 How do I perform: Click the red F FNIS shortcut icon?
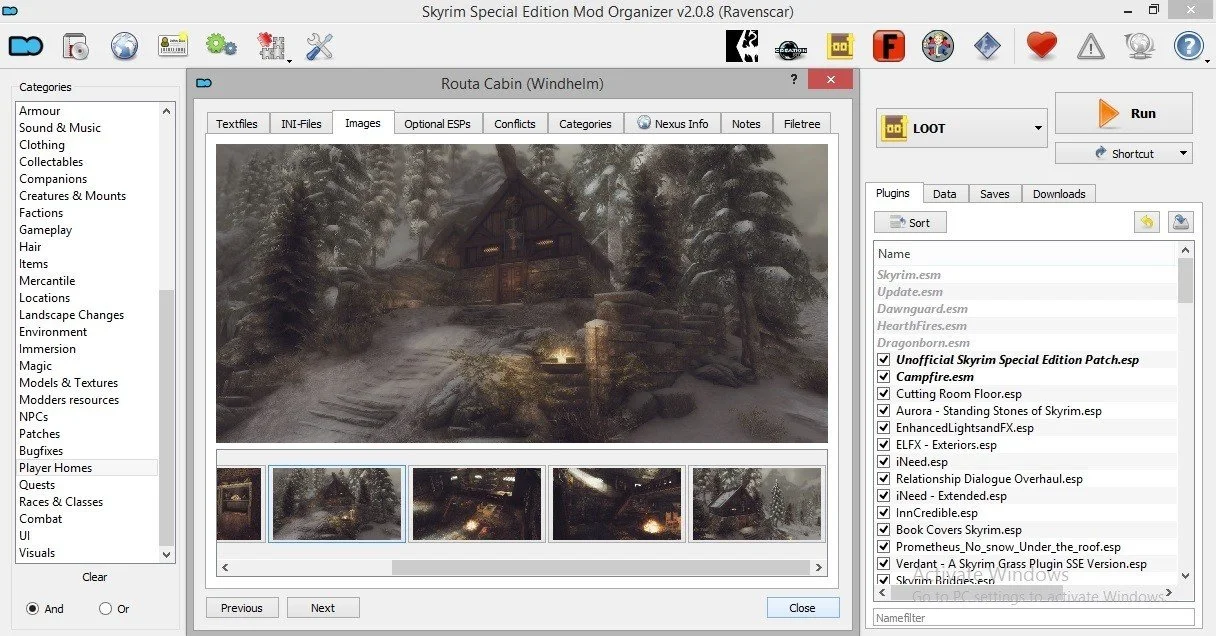[888, 46]
